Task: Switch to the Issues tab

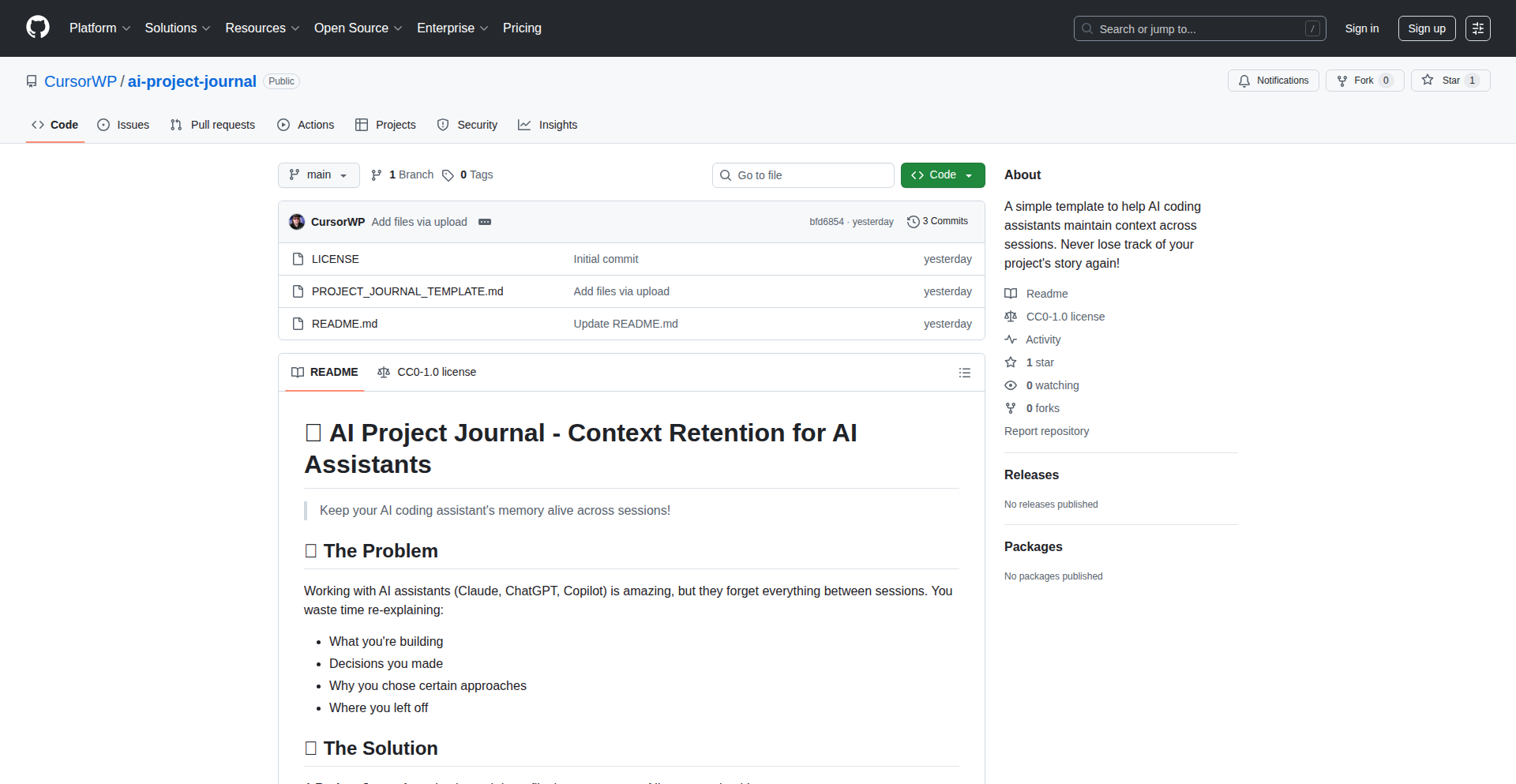Action: (x=123, y=125)
